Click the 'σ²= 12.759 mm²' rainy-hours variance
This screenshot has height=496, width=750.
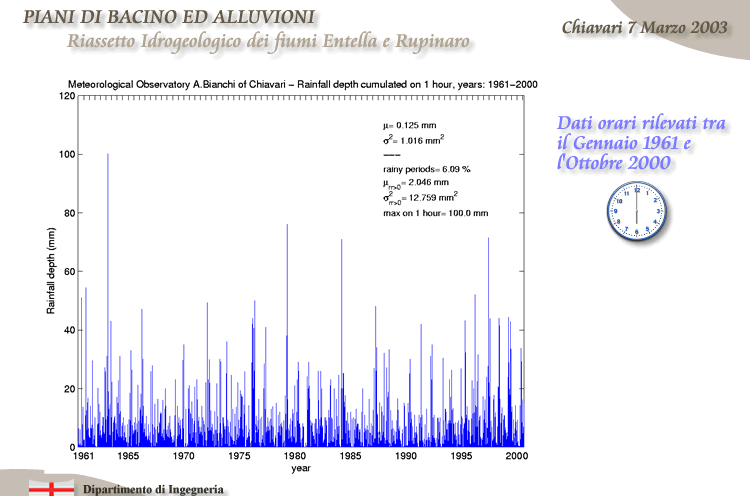[420, 198]
